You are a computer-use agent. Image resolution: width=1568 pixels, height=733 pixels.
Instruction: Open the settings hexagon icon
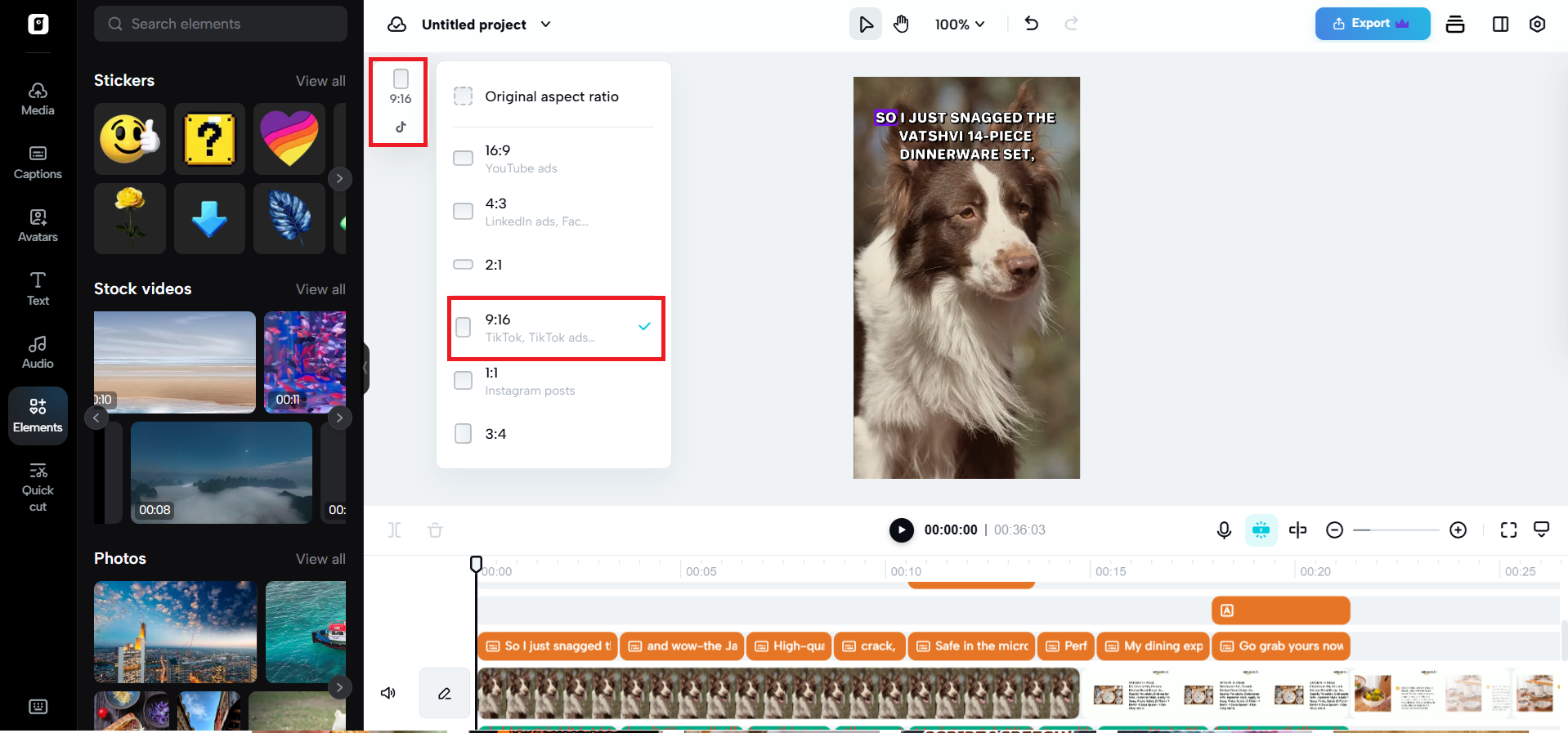click(1537, 25)
